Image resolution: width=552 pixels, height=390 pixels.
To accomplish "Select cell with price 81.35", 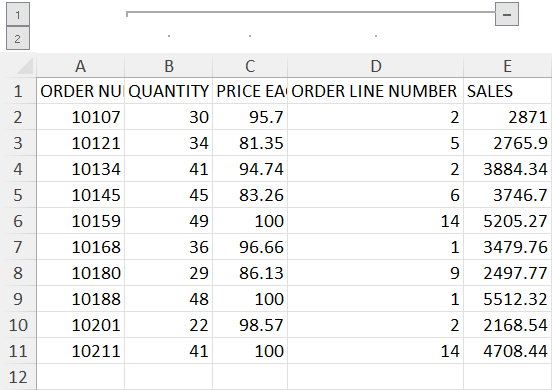I will click(x=250, y=143).
